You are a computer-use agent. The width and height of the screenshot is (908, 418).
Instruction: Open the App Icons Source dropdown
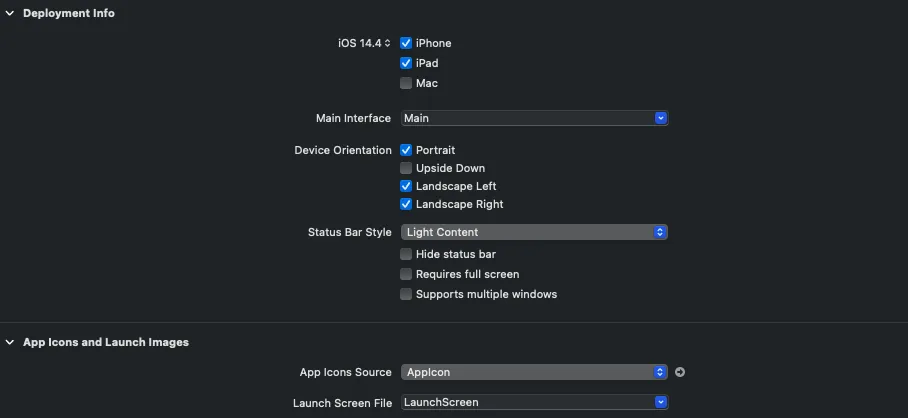(660, 372)
